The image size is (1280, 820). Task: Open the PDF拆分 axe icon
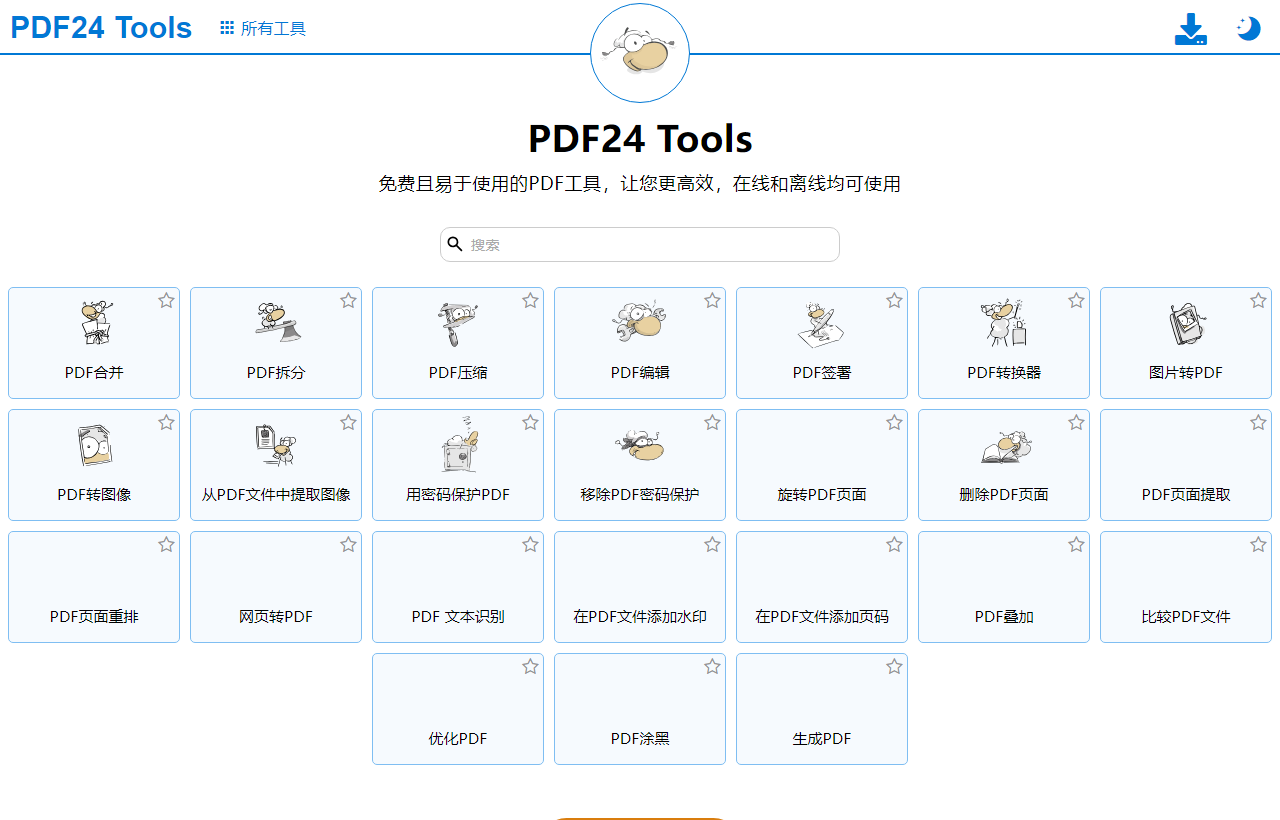tap(277, 323)
